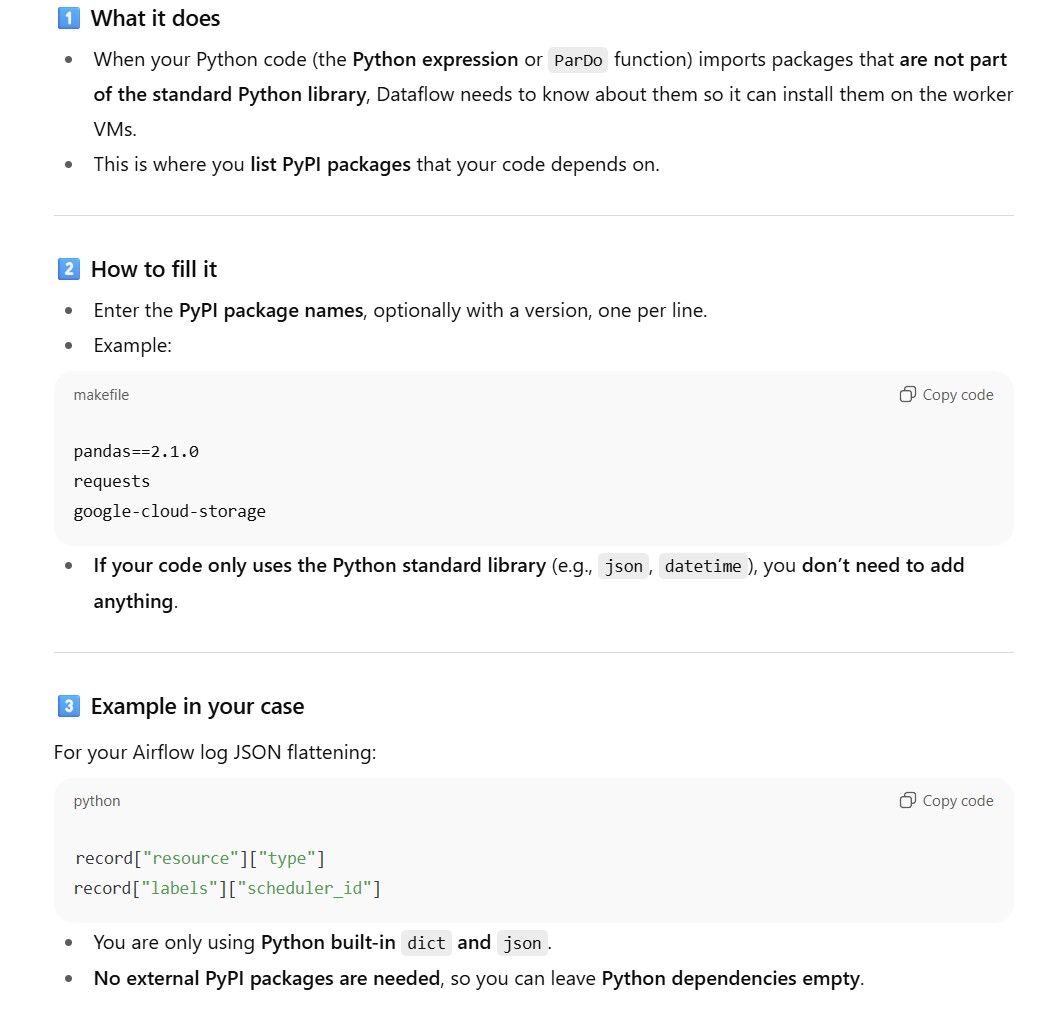Click the record["labels"]["scheduler_id"] code line
The image size is (1044, 1013).
[227, 888]
